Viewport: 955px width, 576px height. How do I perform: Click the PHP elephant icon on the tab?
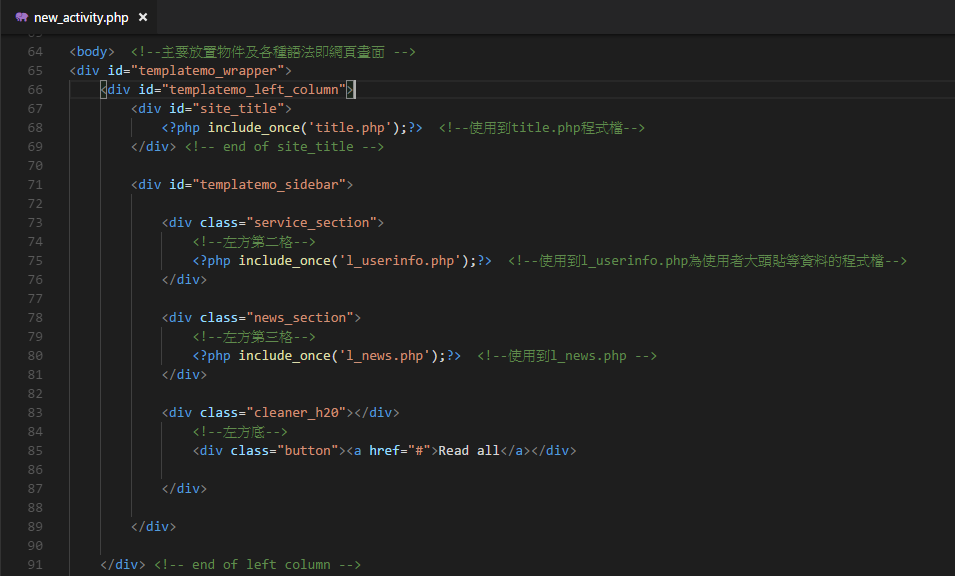click(x=22, y=17)
